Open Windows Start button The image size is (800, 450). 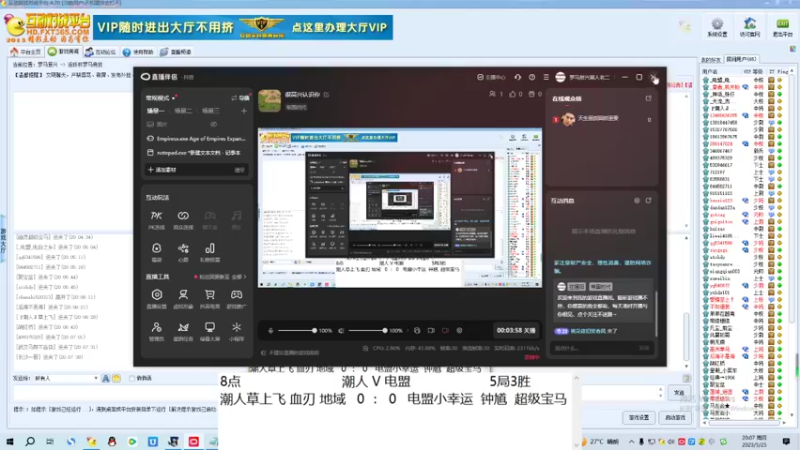9,441
